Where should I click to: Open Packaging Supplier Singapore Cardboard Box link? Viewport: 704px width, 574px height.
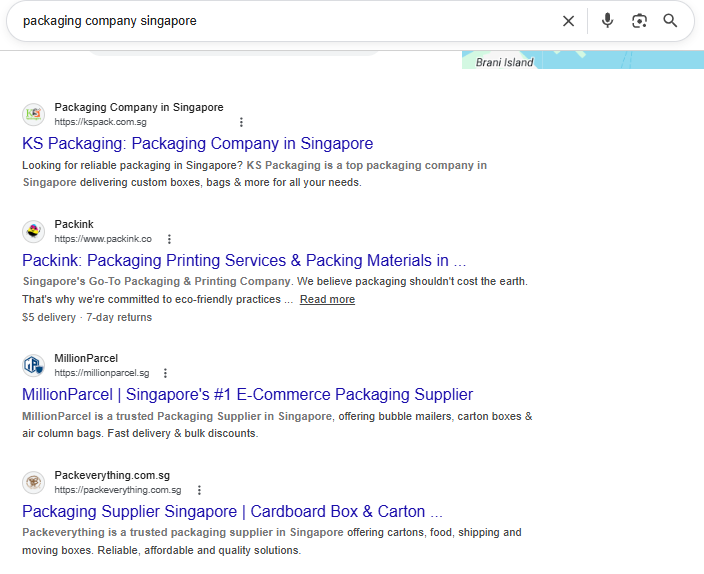click(233, 512)
